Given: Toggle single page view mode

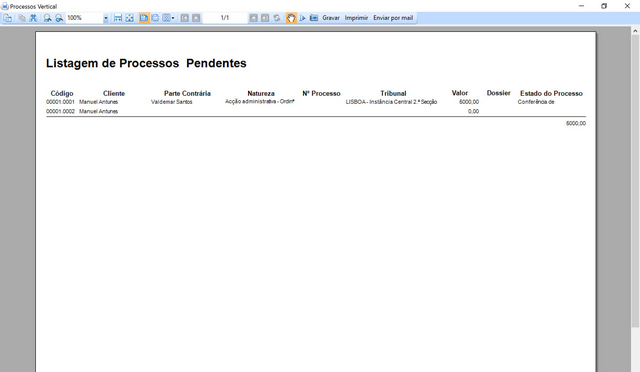Looking at the screenshot, I should (x=144, y=18).
